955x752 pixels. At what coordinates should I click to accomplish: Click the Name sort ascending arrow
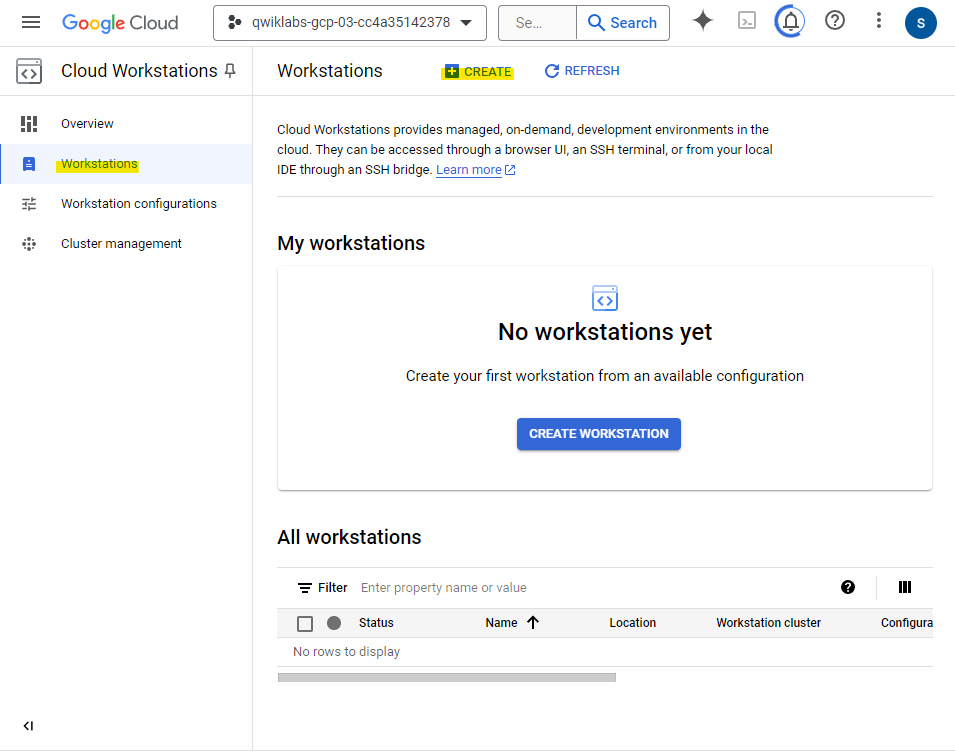pos(533,622)
